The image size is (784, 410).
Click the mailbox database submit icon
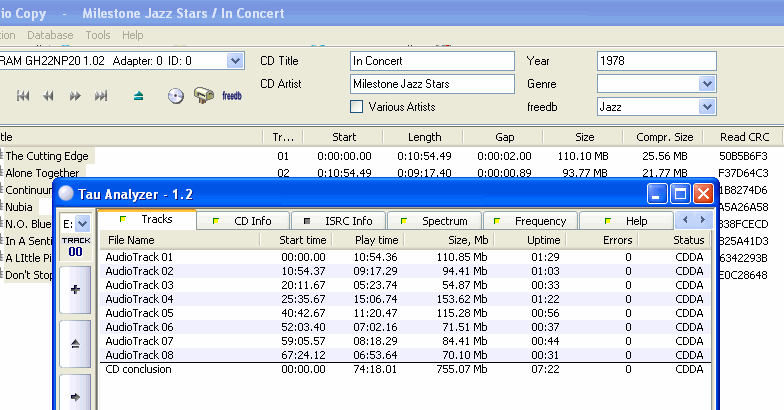(x=204, y=95)
